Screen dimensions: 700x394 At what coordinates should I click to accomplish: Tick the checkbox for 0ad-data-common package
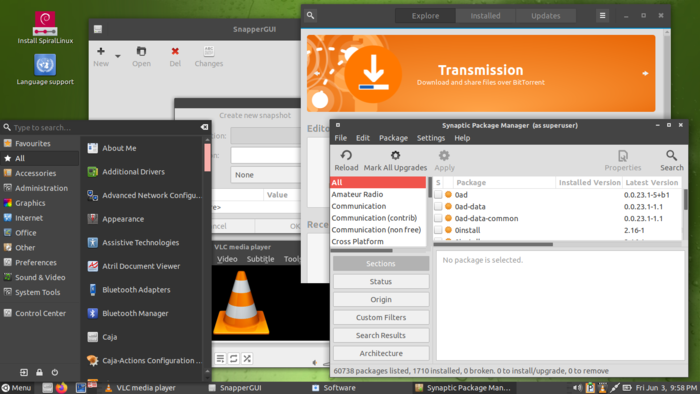tap(438, 218)
